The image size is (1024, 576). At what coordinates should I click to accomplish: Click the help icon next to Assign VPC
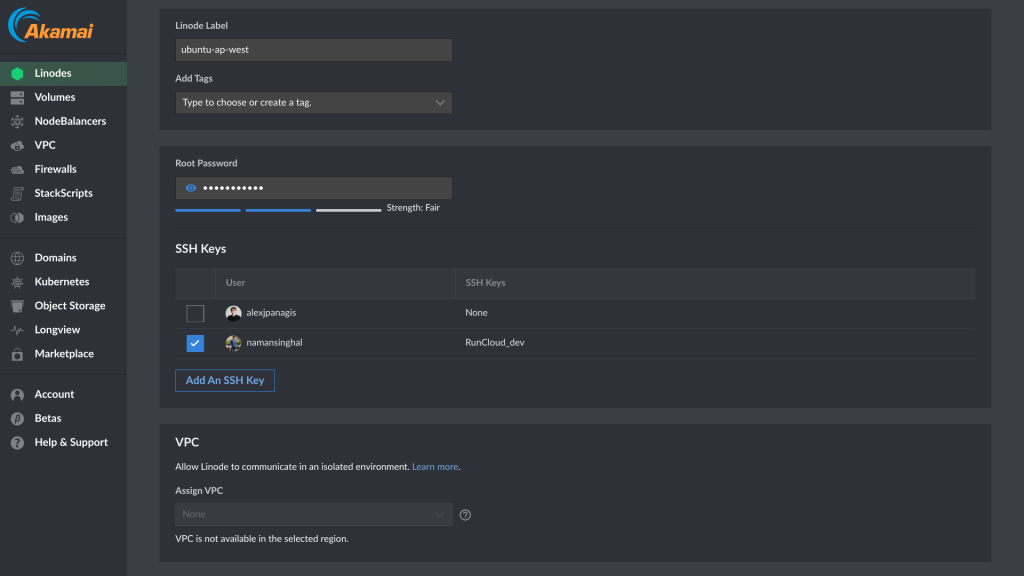465,515
